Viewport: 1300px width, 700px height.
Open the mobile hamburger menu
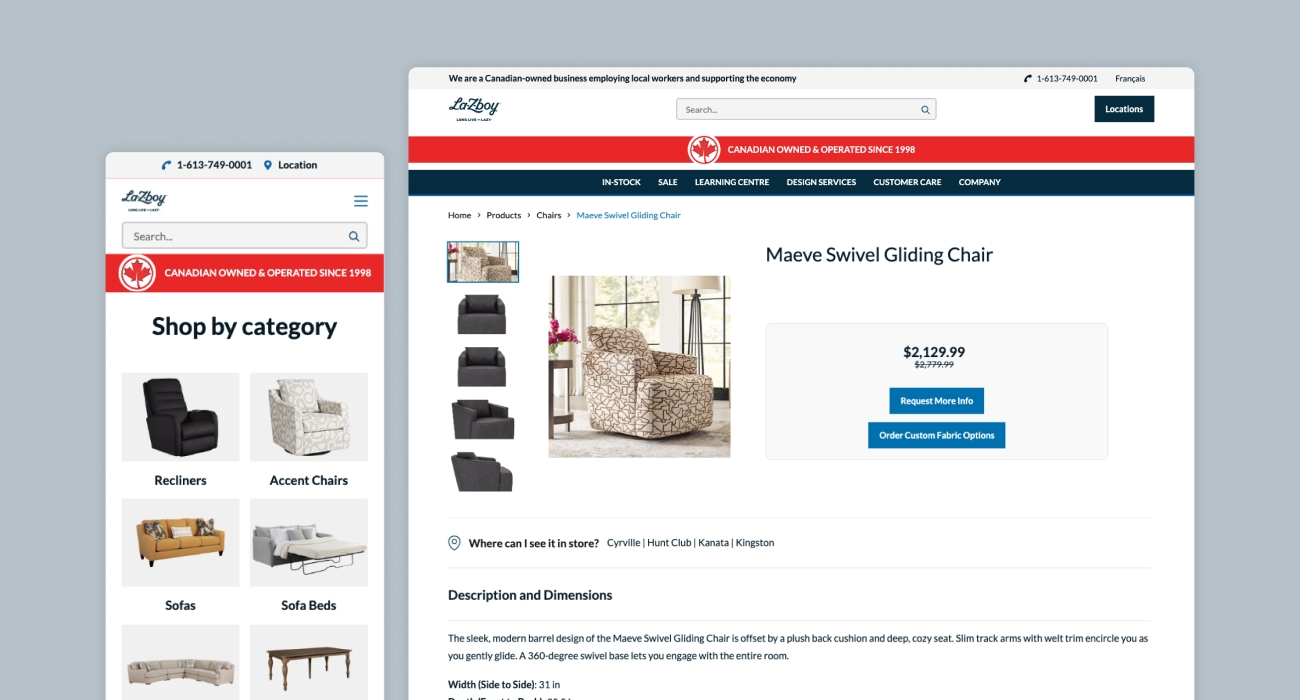(361, 201)
